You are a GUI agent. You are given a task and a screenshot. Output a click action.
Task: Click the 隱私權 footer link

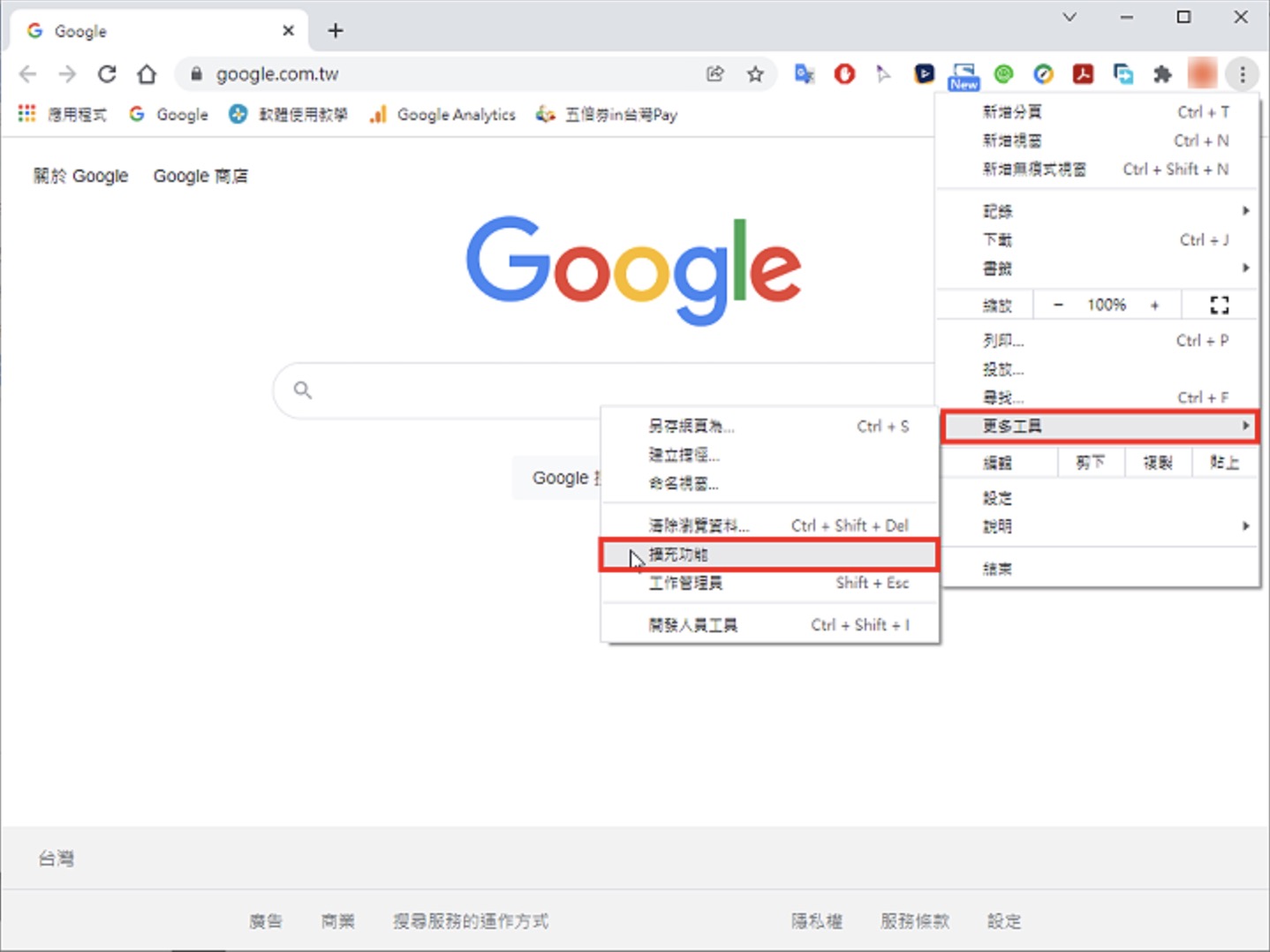tap(817, 921)
